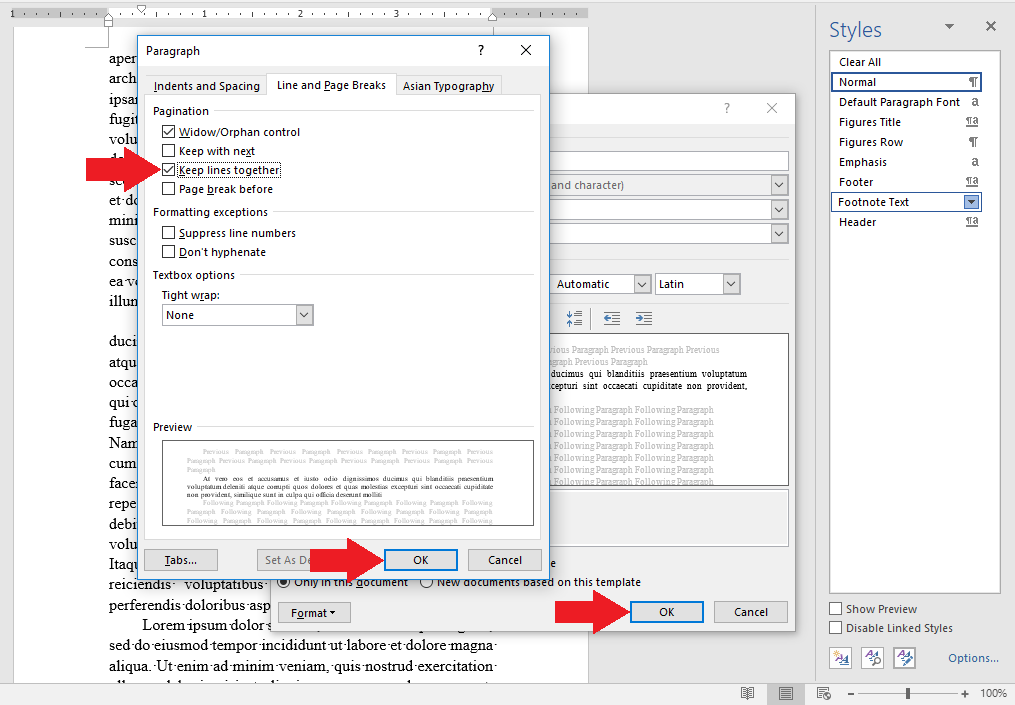Select Clear All in Styles list

coord(905,62)
